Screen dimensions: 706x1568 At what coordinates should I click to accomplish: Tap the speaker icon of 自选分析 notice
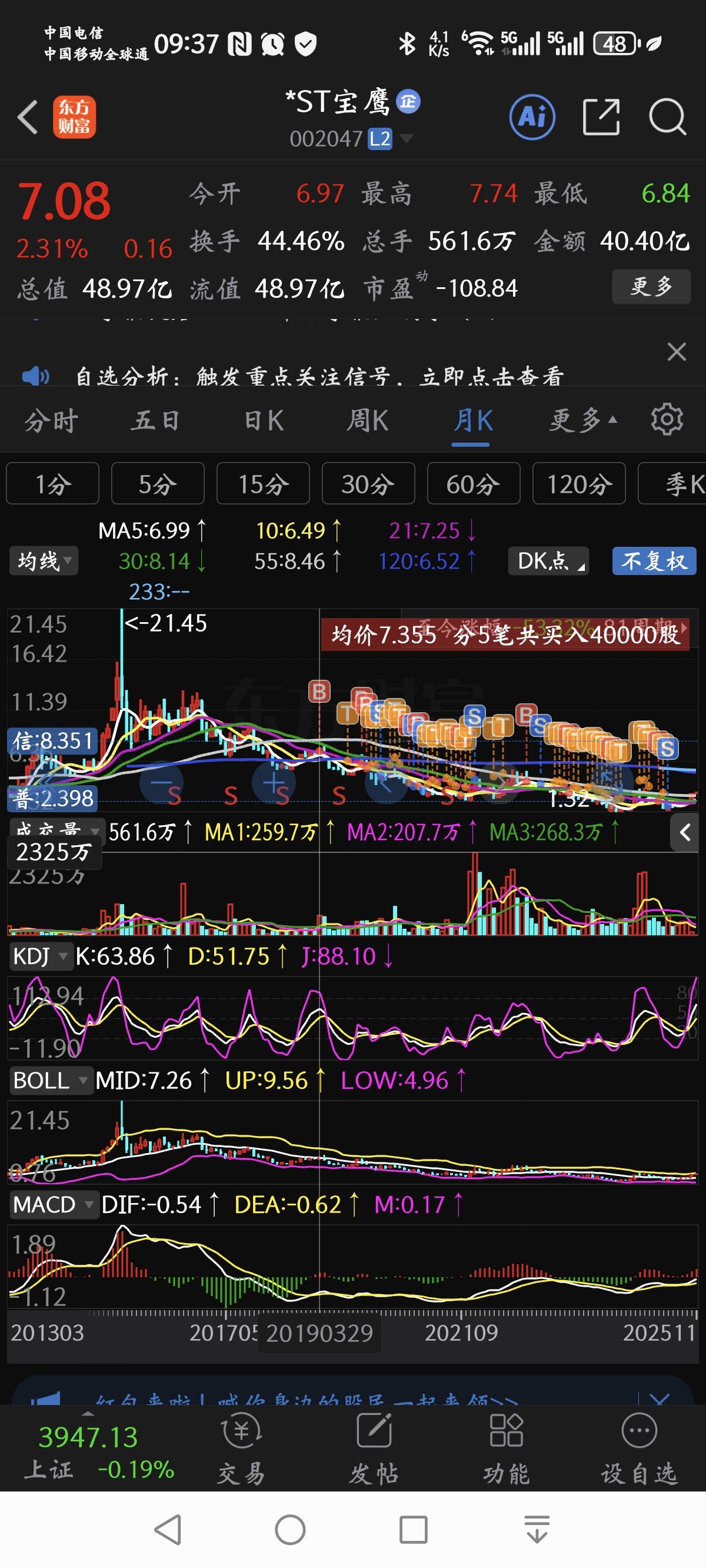click(35, 376)
